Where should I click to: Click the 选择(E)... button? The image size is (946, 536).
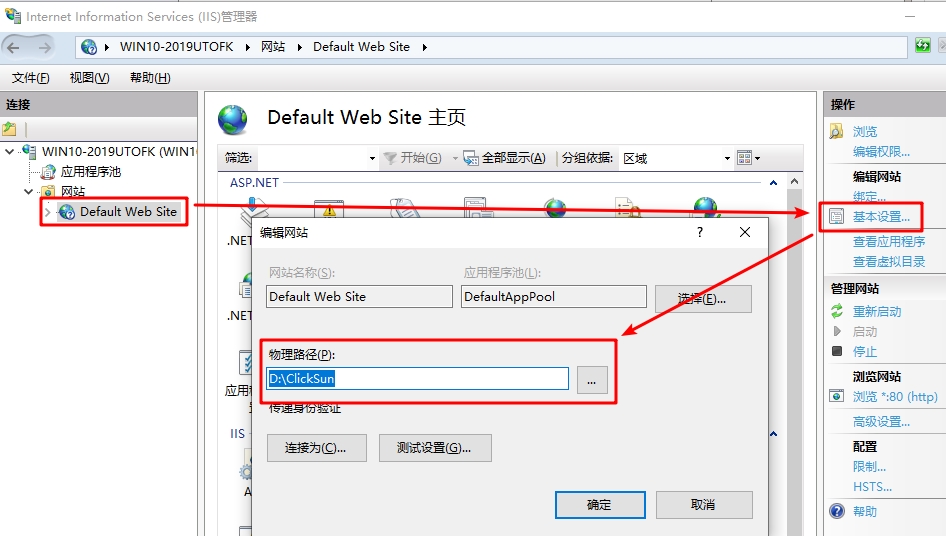pyautogui.click(x=703, y=299)
